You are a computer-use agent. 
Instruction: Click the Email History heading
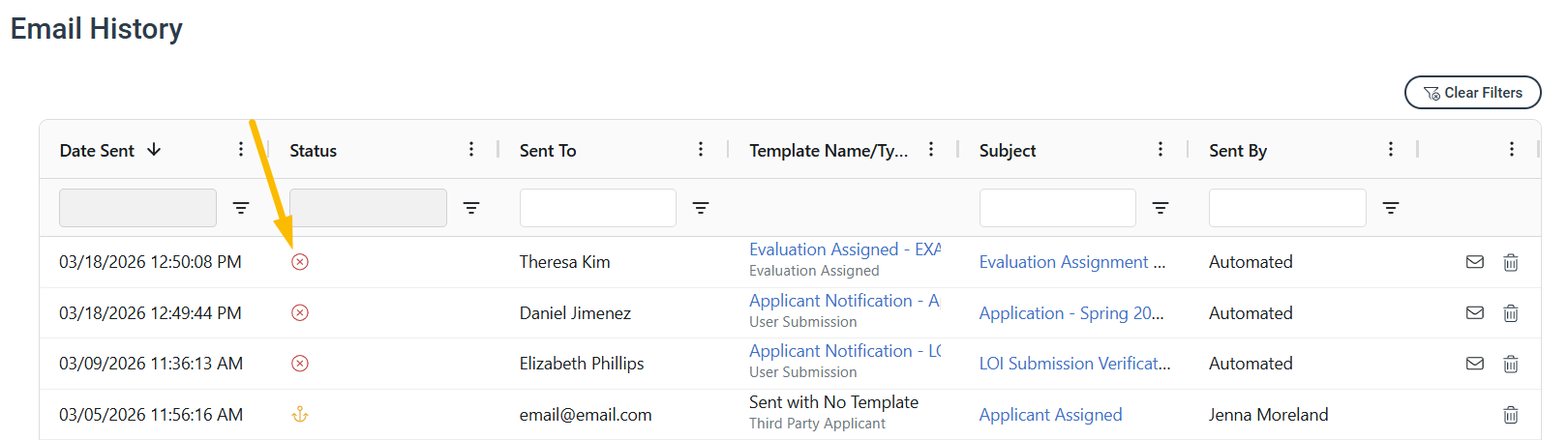pos(97,29)
